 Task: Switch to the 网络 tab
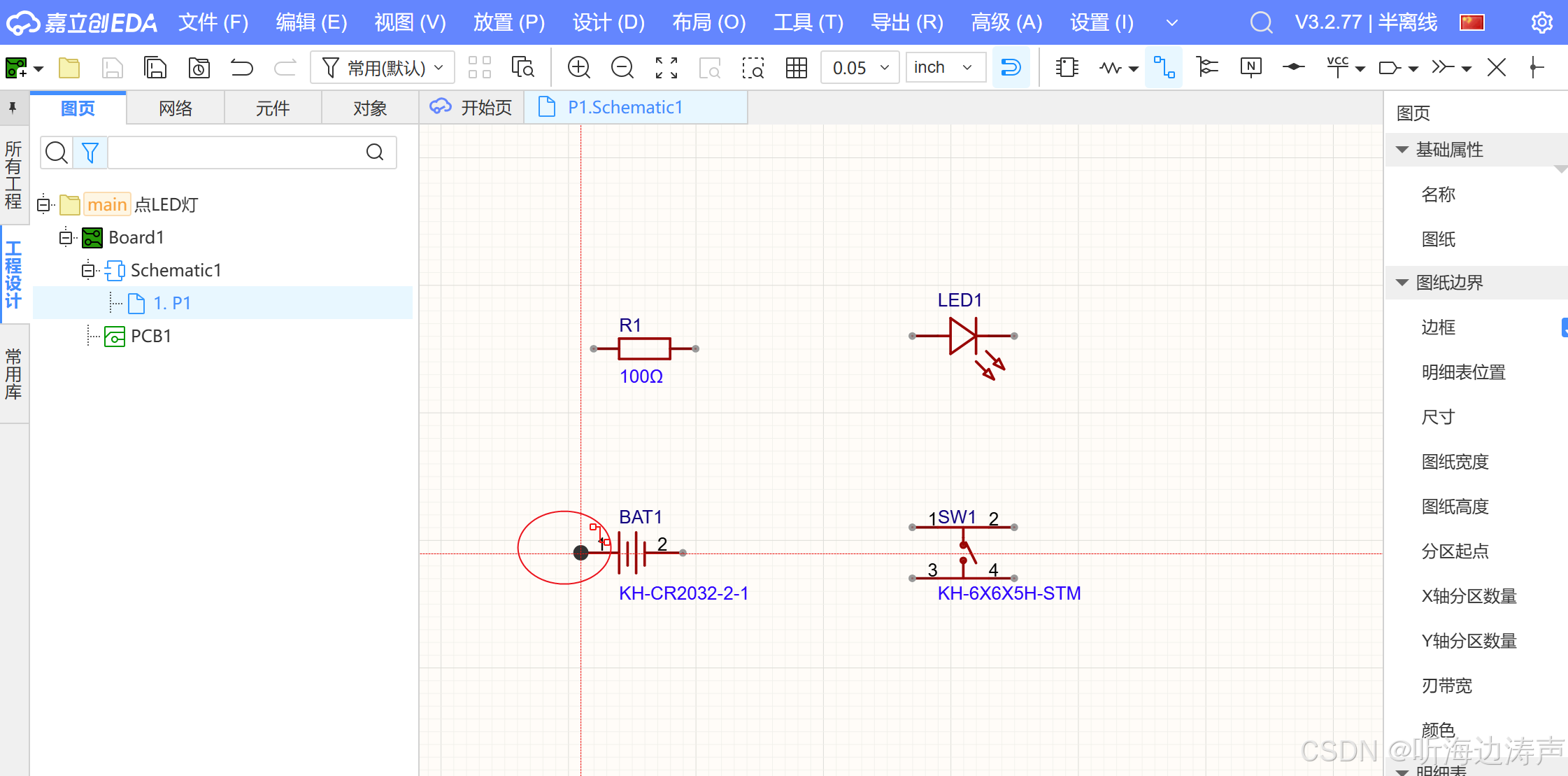tap(176, 108)
